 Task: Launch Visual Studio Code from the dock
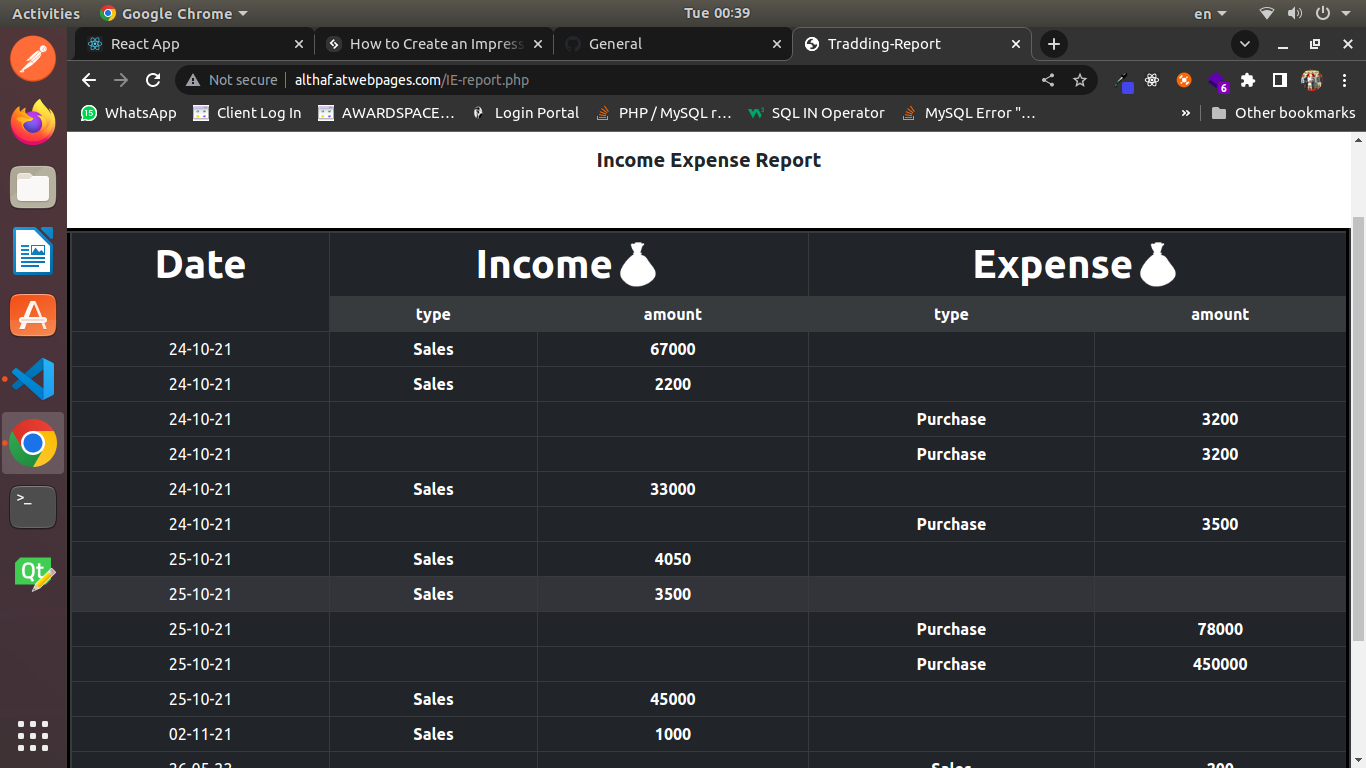(33, 380)
